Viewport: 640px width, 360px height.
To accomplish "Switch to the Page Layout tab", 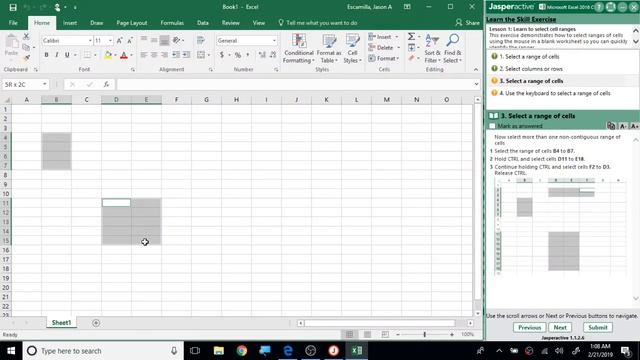I will [x=131, y=23].
